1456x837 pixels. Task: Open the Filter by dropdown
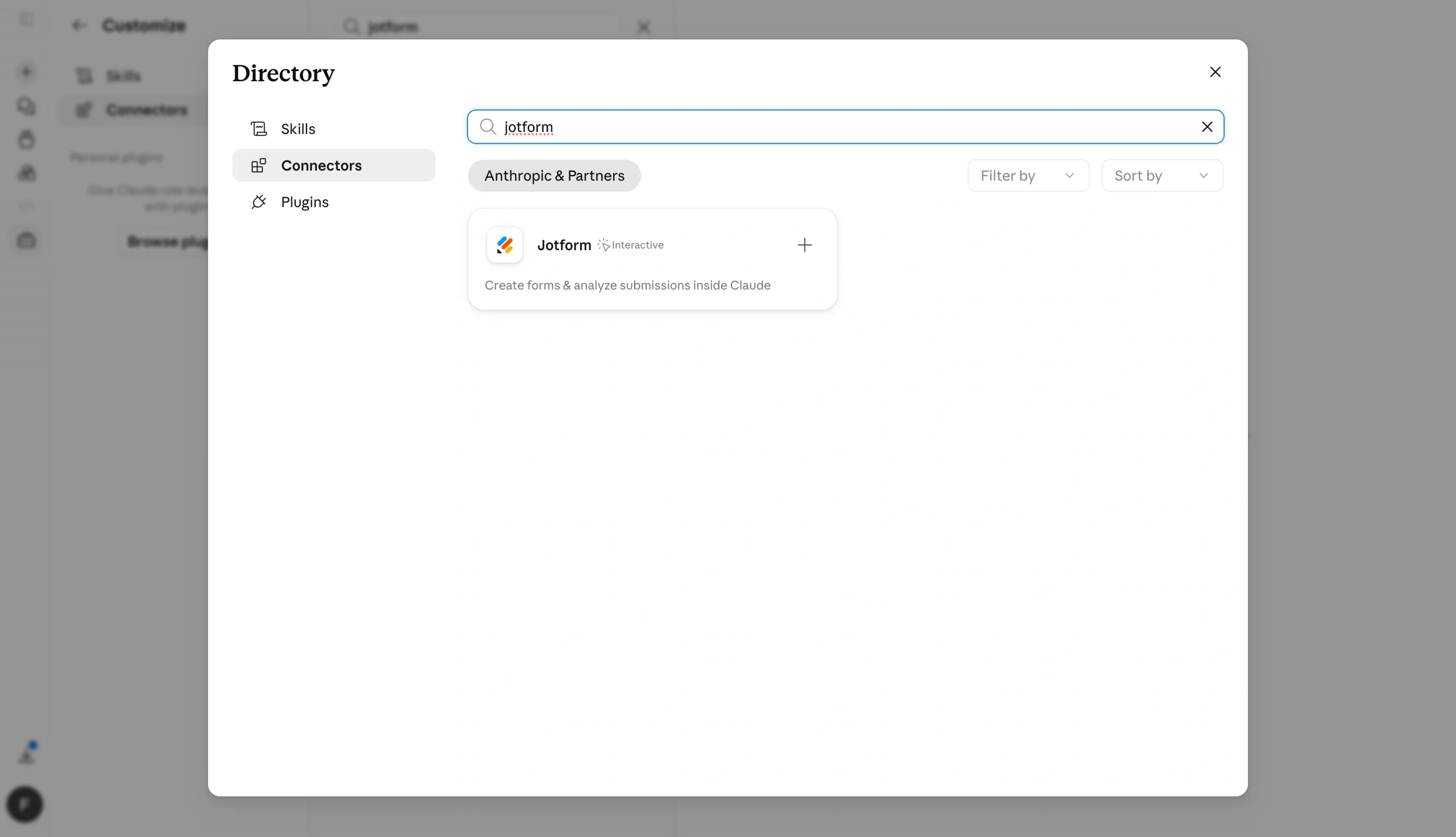click(1028, 175)
